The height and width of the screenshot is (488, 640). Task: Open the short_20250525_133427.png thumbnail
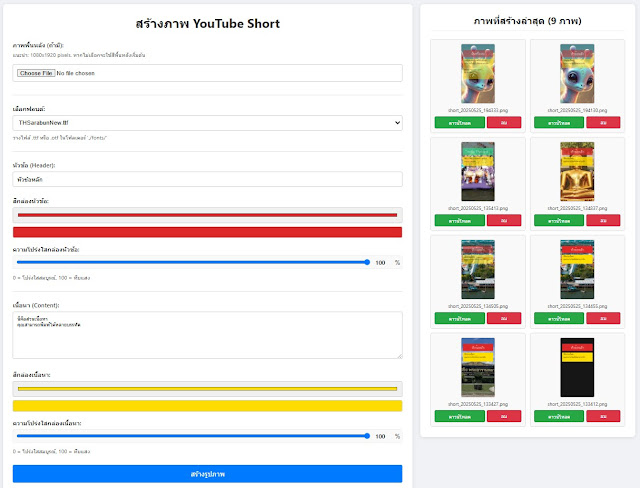[x=477, y=367]
